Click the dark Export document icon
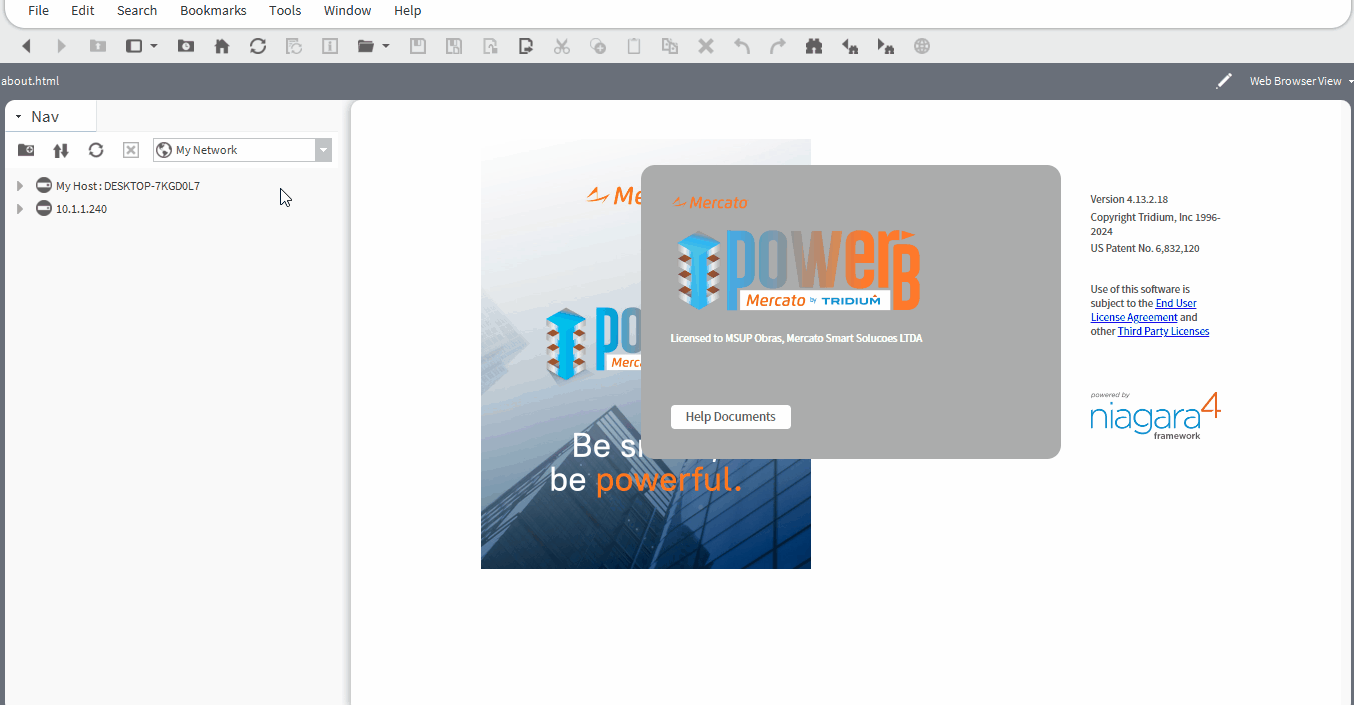 [526, 46]
